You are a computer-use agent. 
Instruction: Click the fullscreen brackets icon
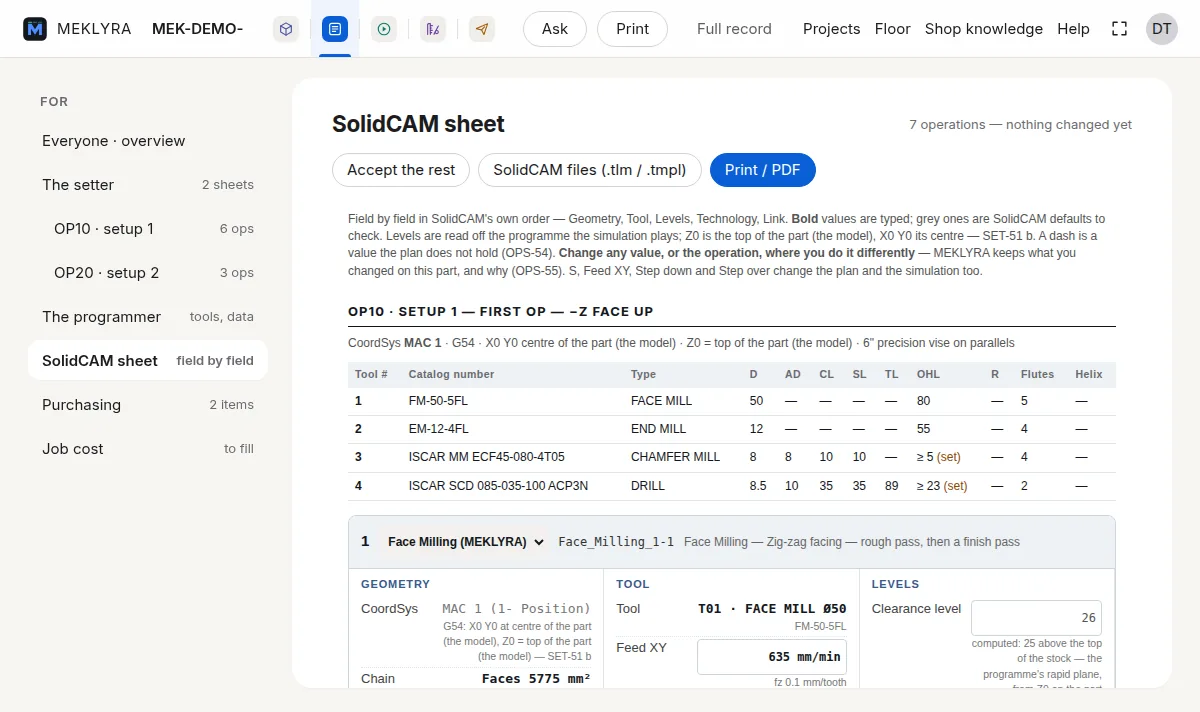coord(1120,29)
